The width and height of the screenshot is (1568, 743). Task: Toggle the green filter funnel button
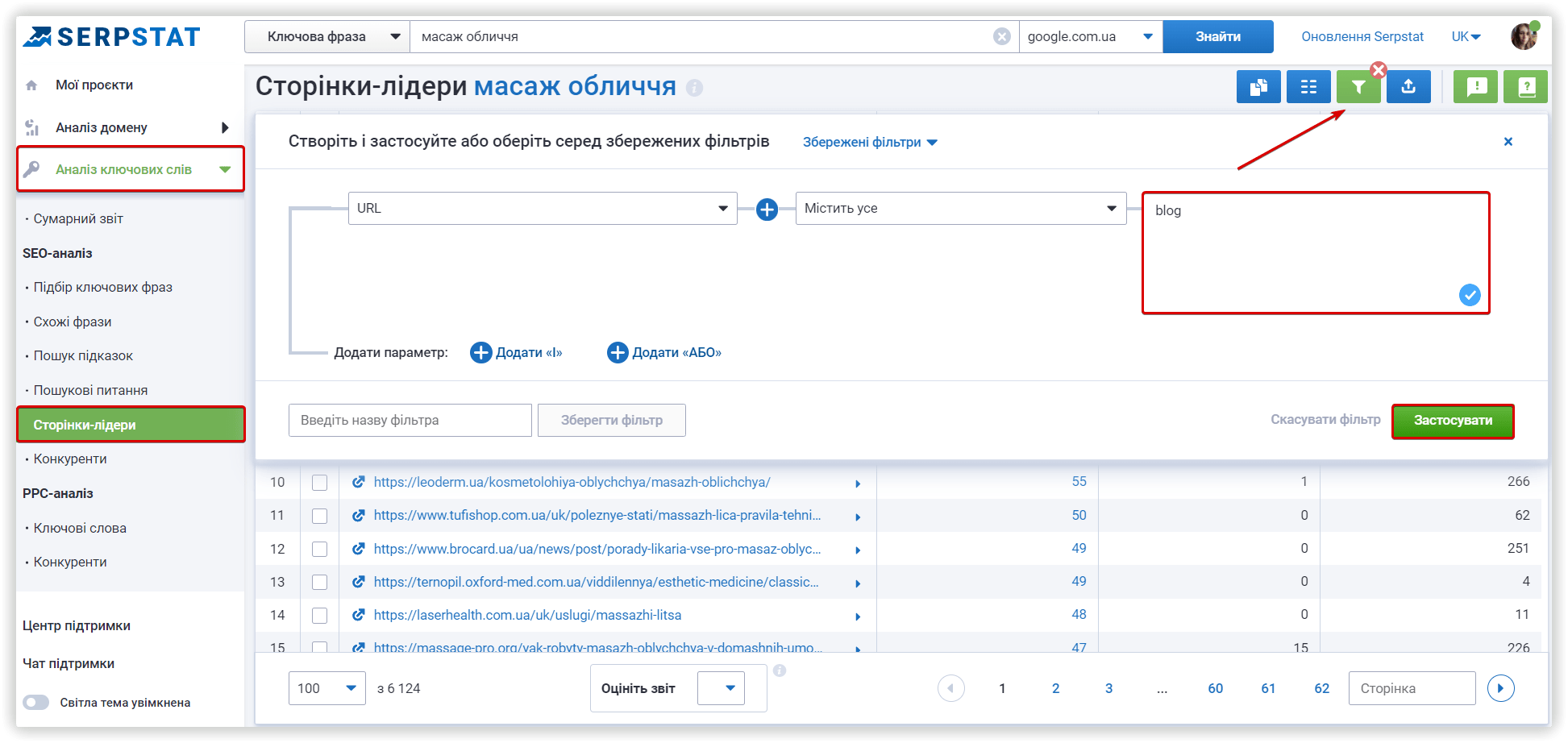click(x=1358, y=87)
